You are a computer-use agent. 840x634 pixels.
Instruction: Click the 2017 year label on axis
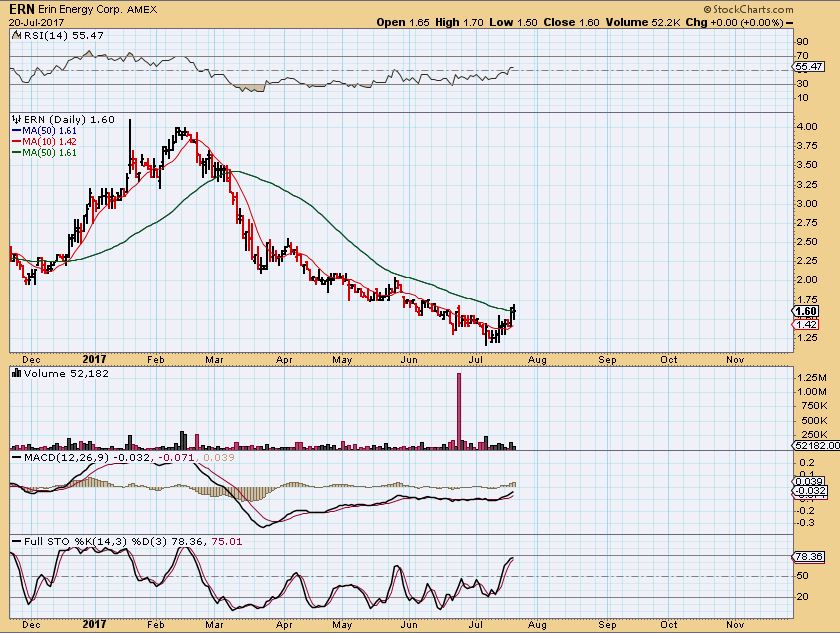pos(94,357)
